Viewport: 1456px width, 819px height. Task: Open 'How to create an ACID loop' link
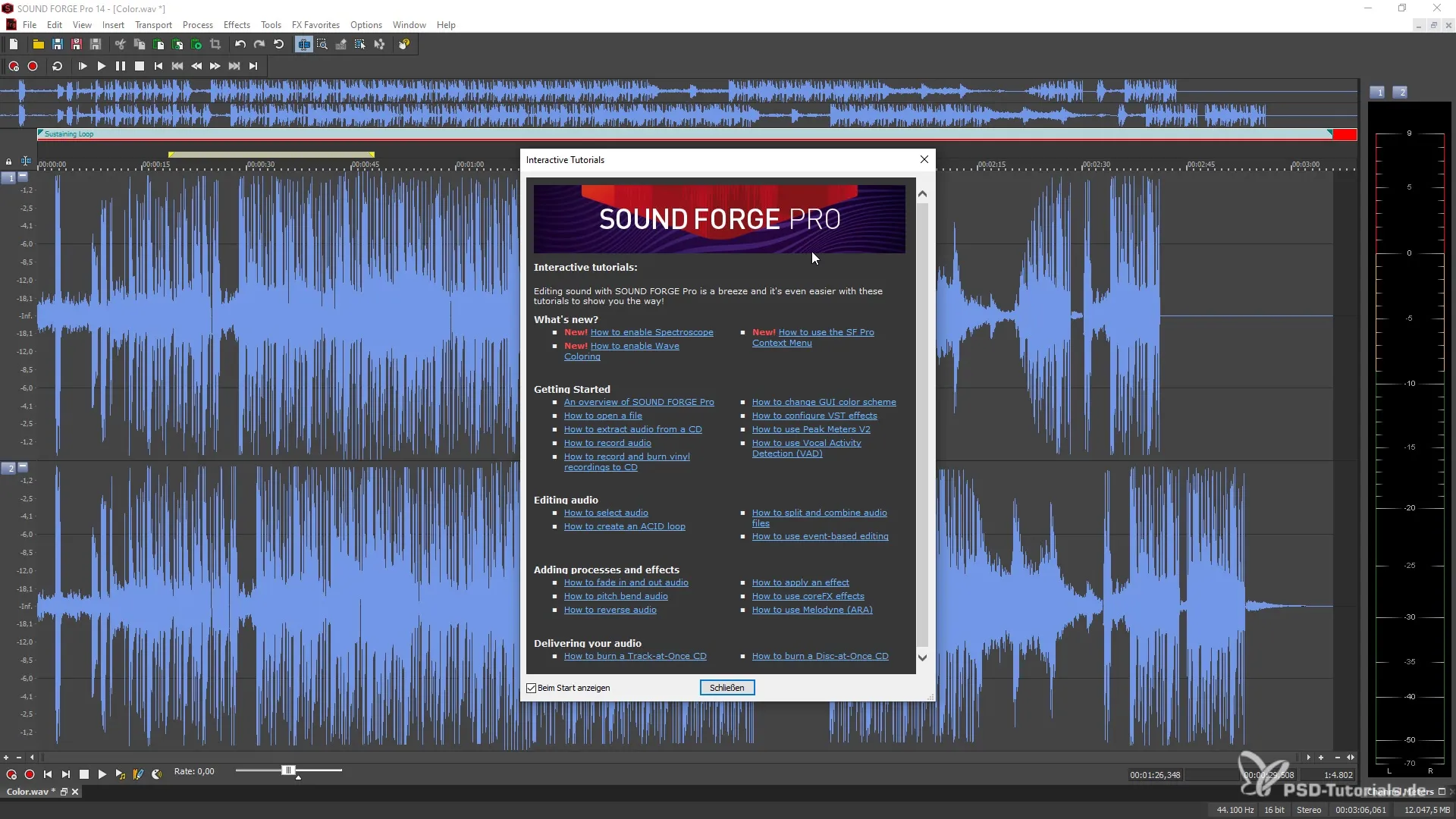(625, 526)
